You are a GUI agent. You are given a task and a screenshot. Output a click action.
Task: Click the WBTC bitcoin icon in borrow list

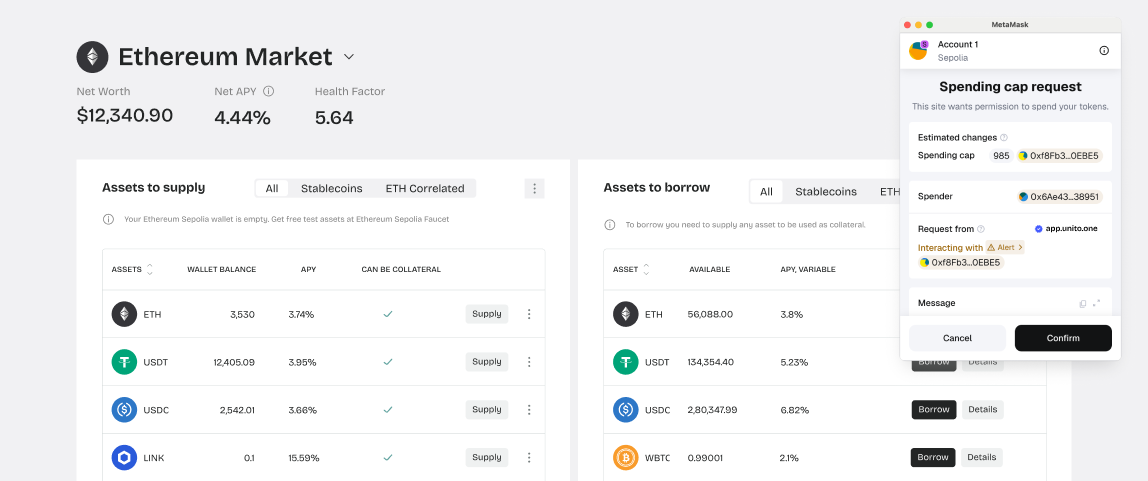[x=626, y=457]
